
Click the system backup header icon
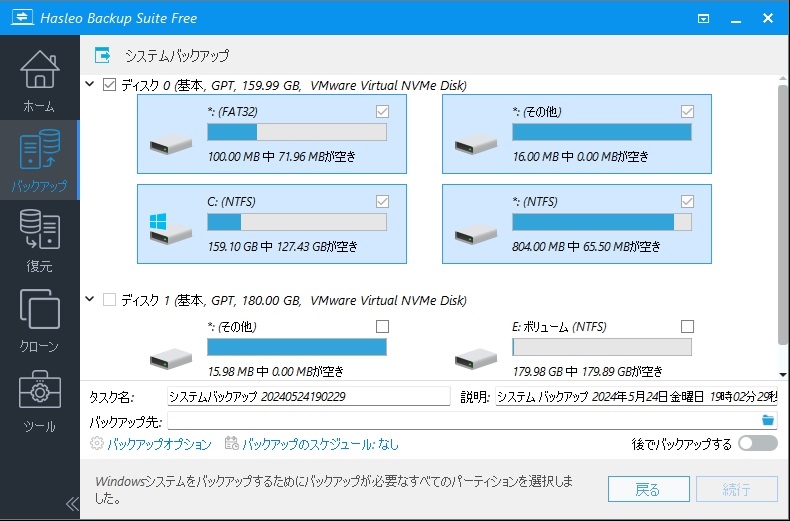tap(102, 55)
